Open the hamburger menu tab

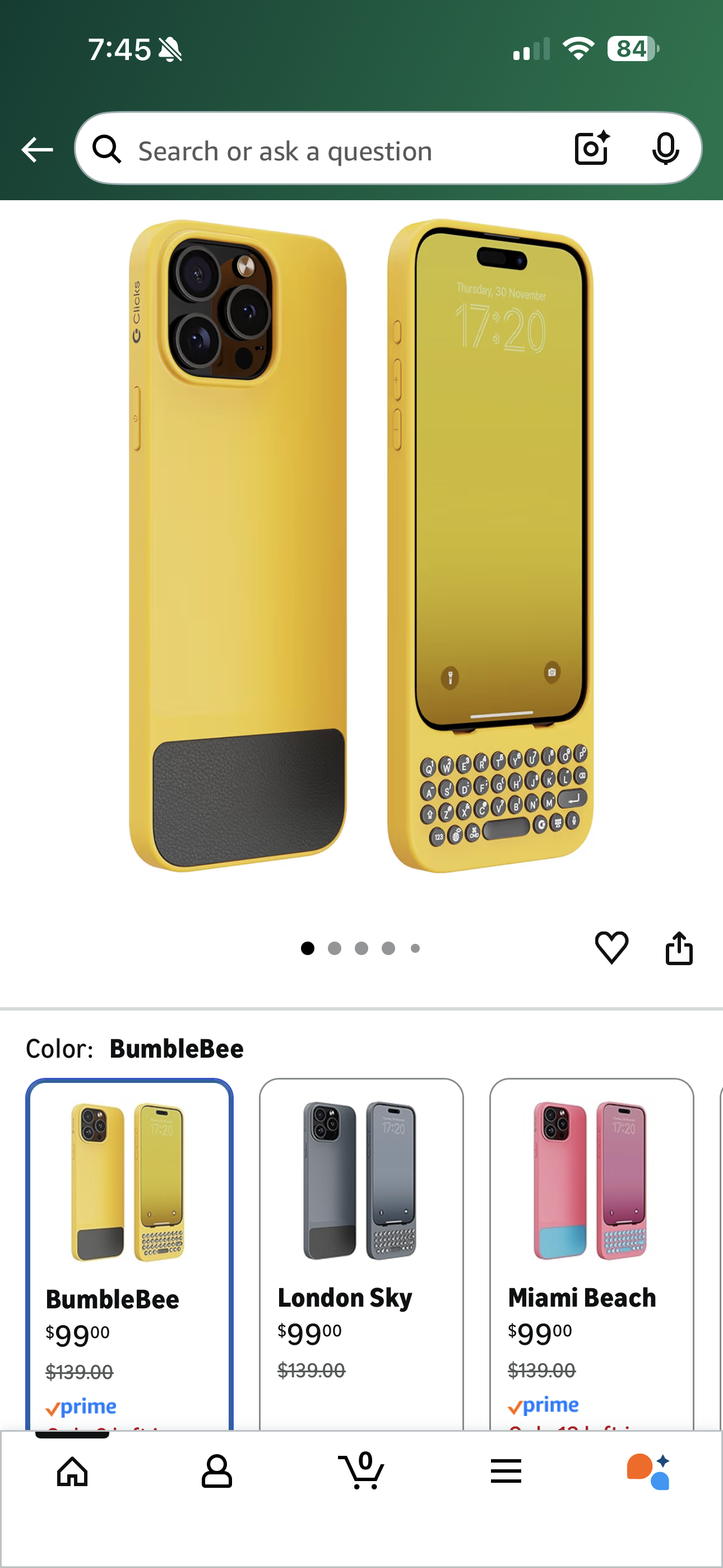(x=506, y=1471)
